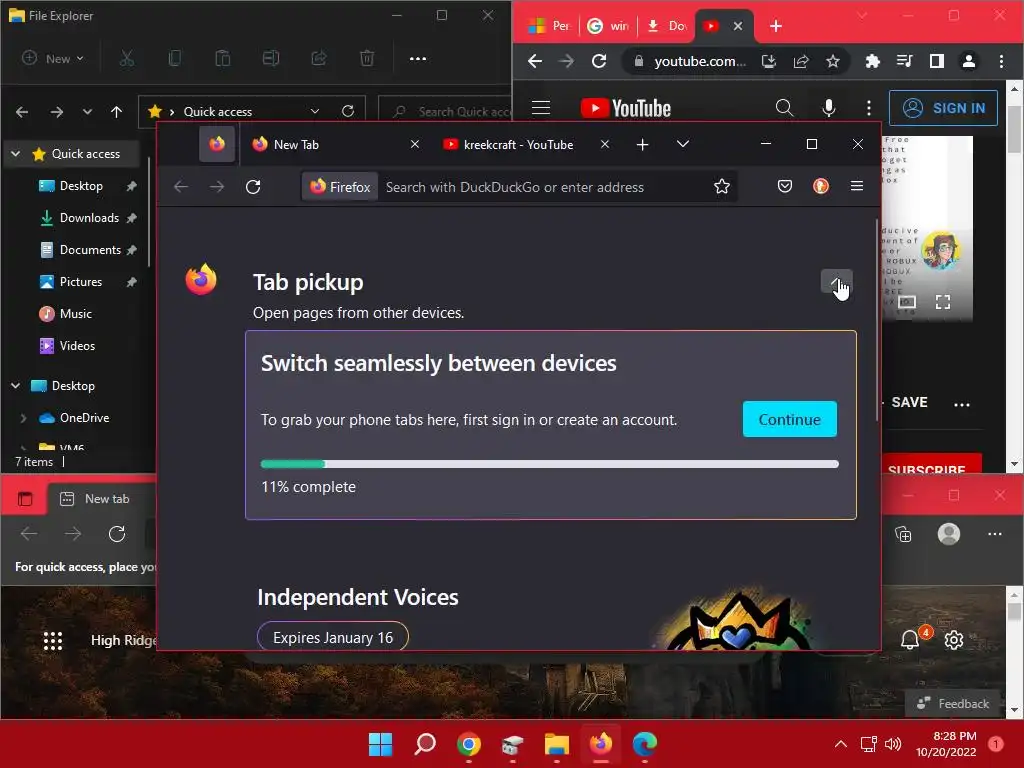
Task: Click SIGN IN on YouTube
Action: pos(944,108)
